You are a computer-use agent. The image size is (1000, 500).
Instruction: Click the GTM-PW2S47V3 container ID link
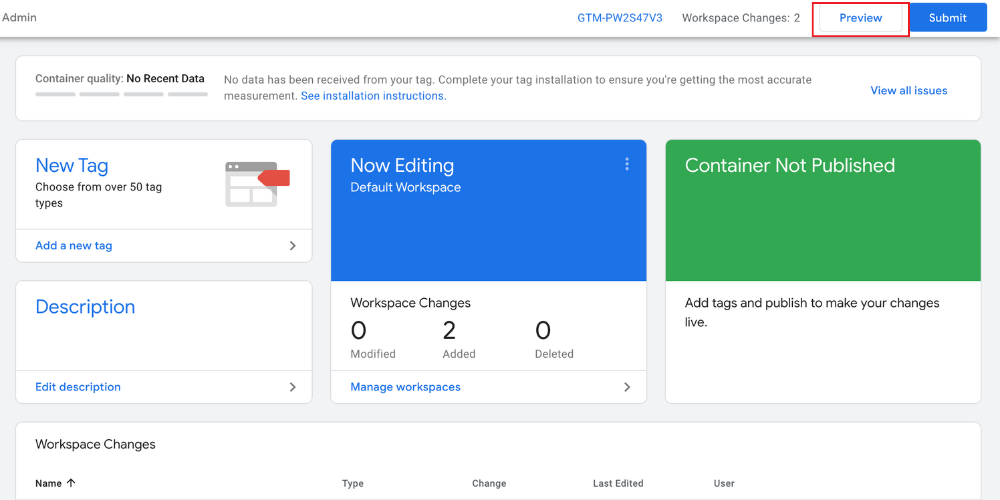tap(620, 18)
